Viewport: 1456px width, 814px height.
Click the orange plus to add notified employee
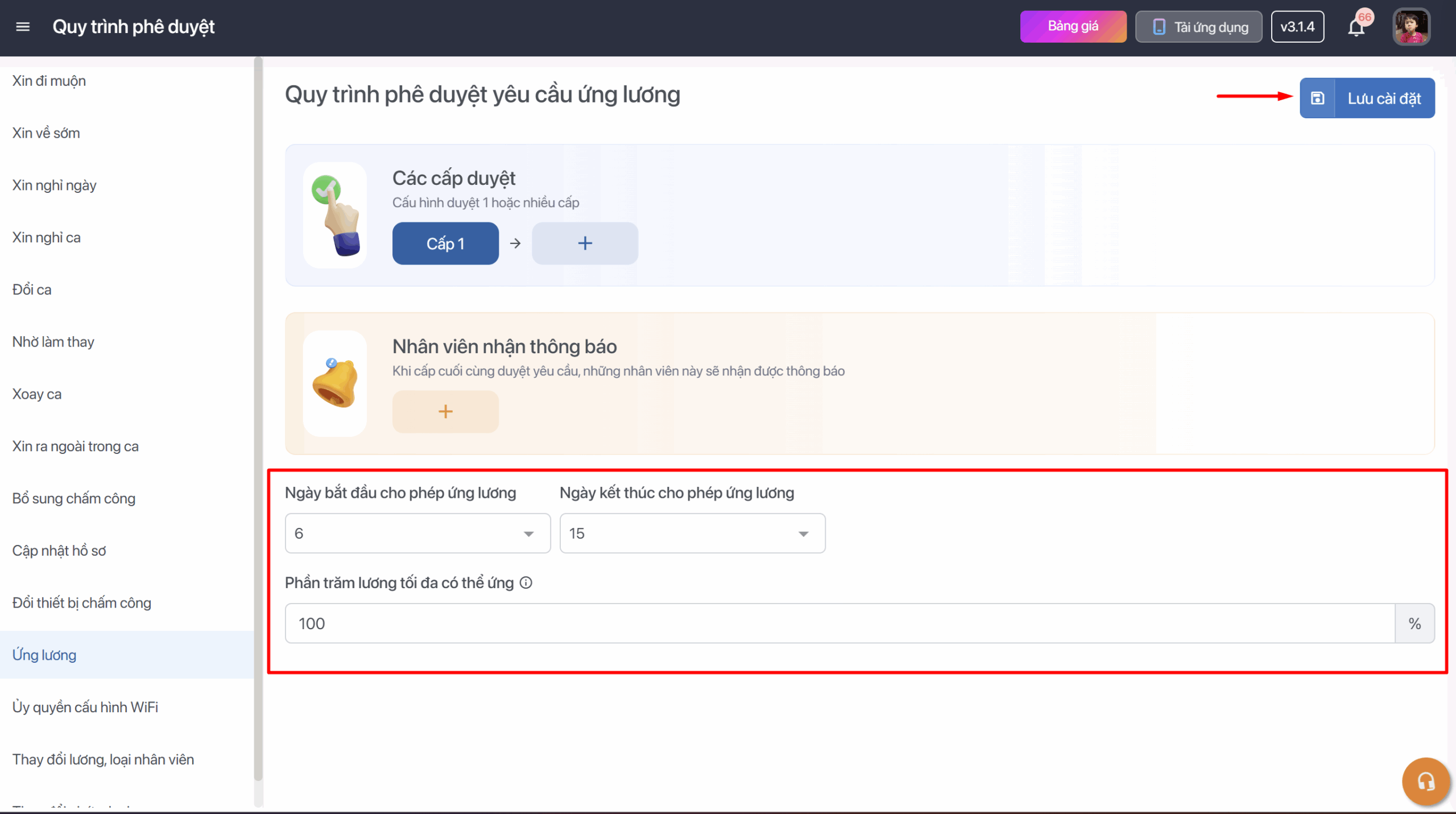445,412
